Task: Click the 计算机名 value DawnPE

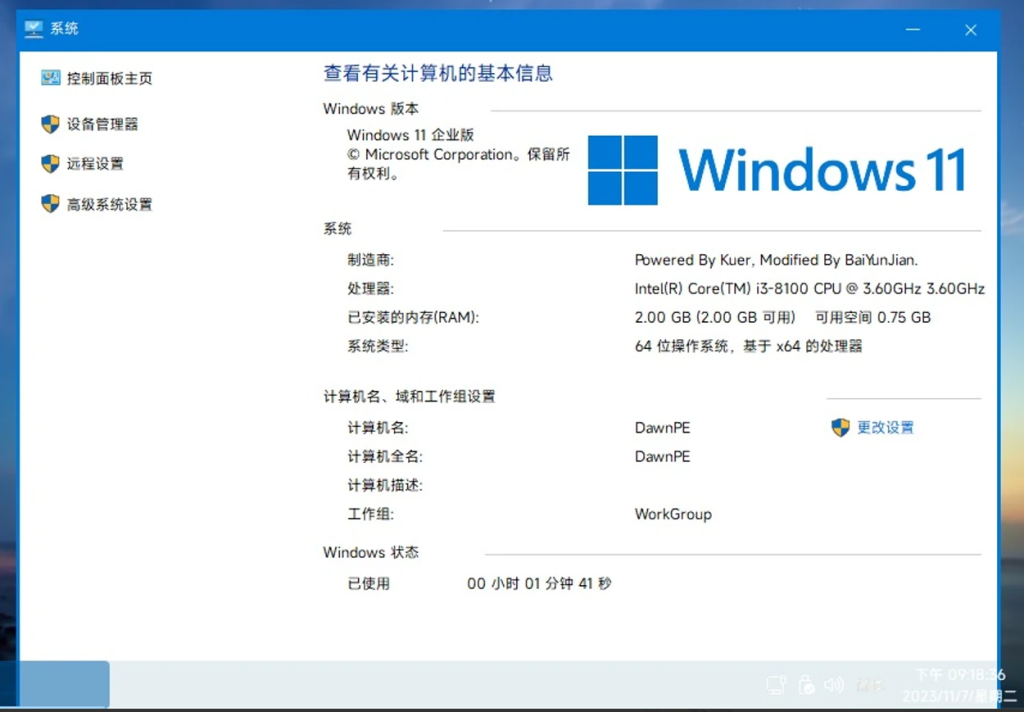Action: click(662, 428)
